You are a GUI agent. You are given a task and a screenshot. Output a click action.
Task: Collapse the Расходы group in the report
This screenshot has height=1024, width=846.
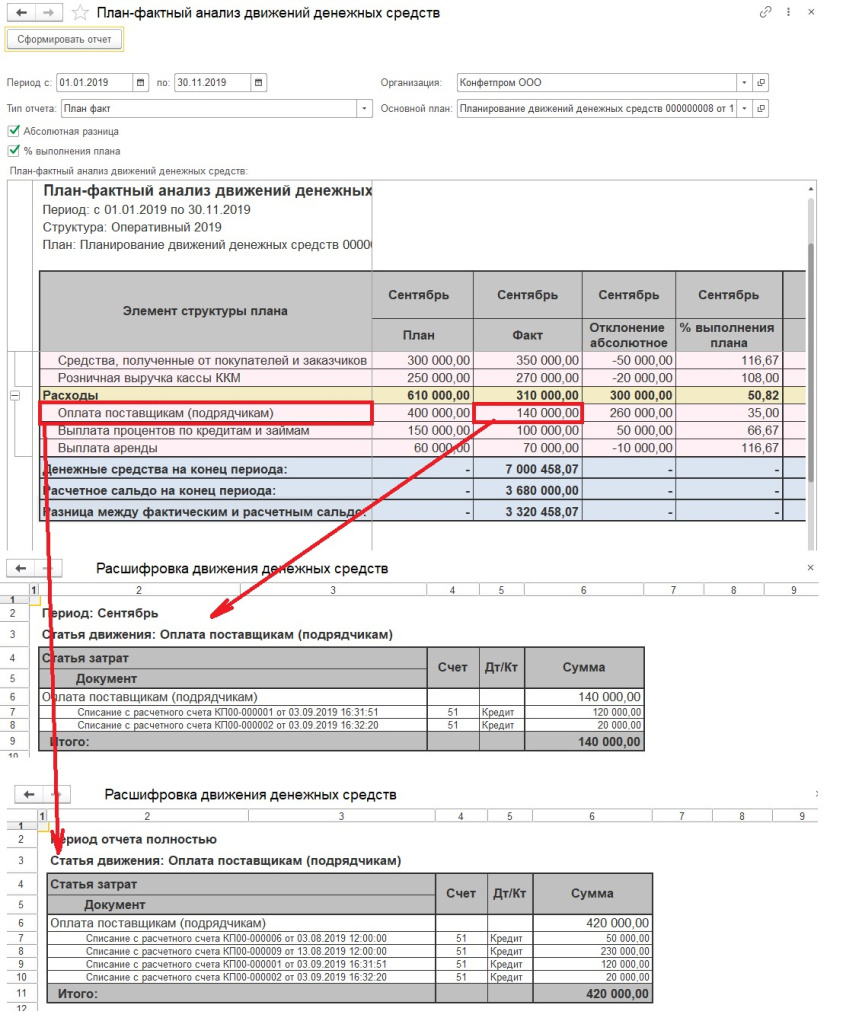14,396
